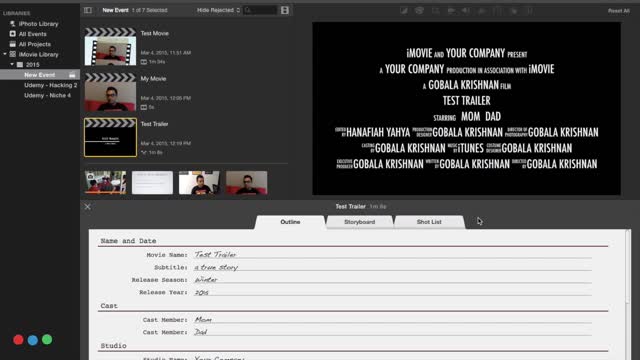The height and width of the screenshot is (360, 640).
Task: Select the clip with man near white wall
Action: [x=199, y=182]
